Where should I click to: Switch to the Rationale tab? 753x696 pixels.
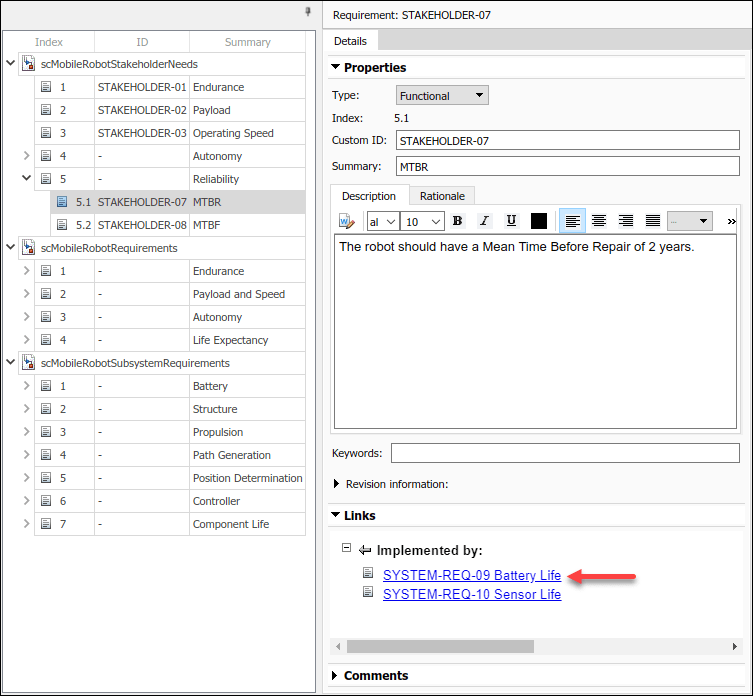click(x=442, y=196)
